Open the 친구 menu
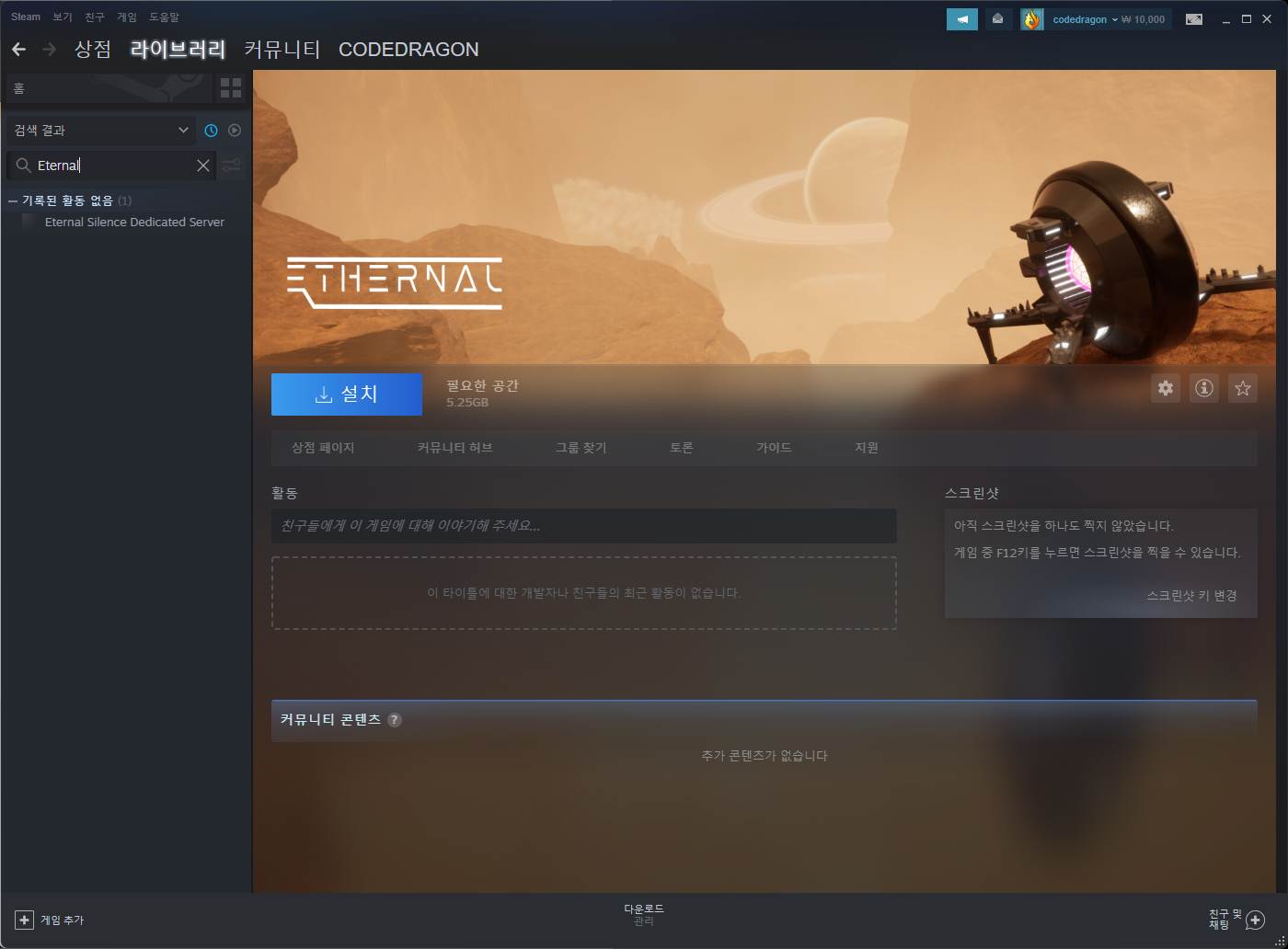 [95, 17]
